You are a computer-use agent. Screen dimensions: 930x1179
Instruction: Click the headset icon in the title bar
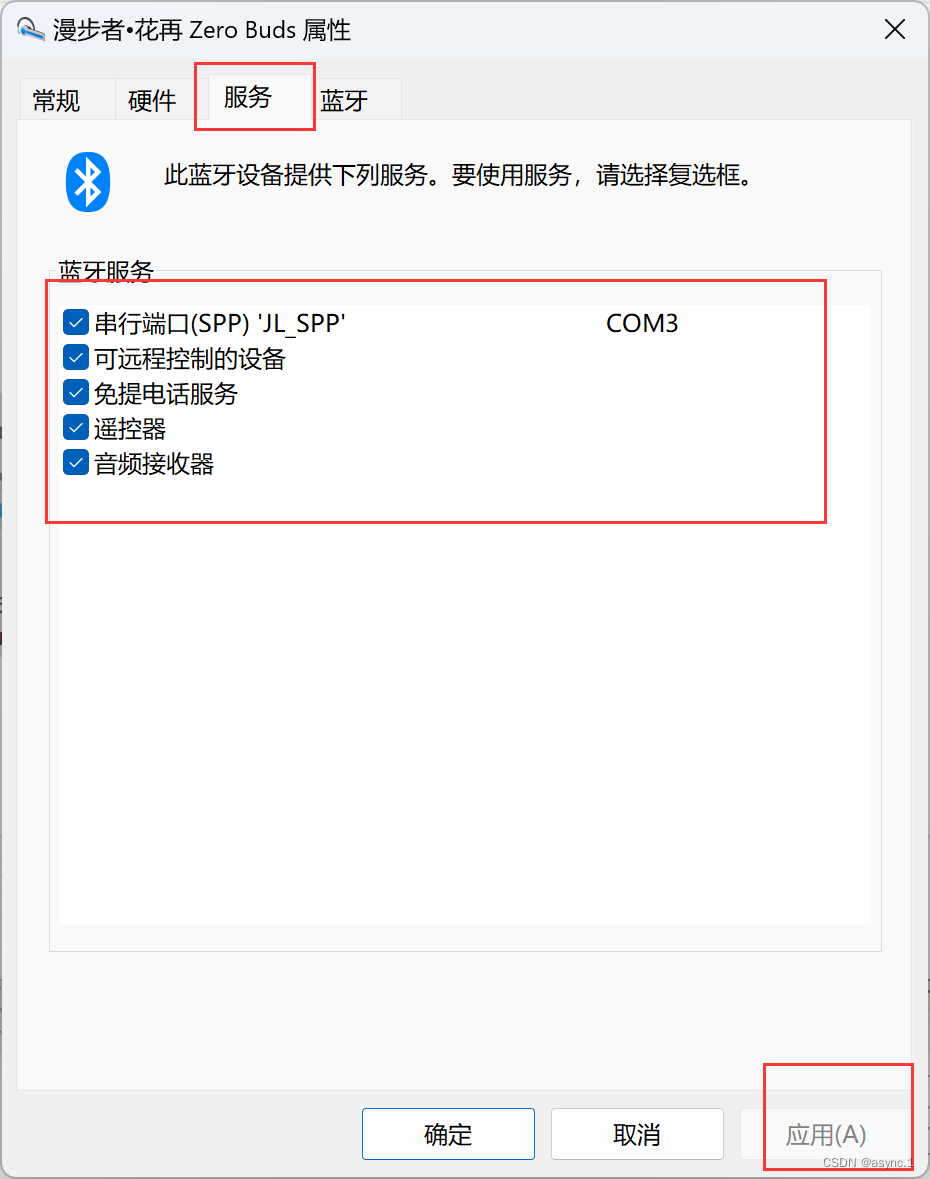pyautogui.click(x=30, y=30)
